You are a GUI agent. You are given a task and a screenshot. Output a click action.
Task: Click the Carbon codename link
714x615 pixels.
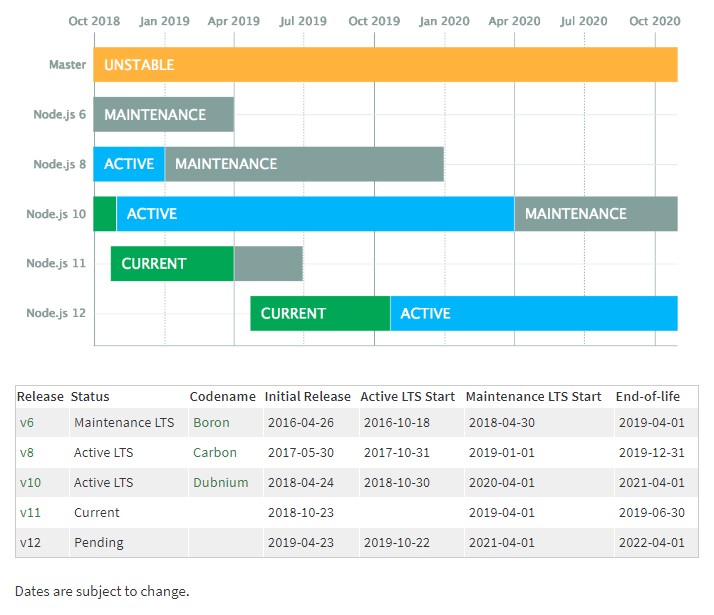(215, 452)
